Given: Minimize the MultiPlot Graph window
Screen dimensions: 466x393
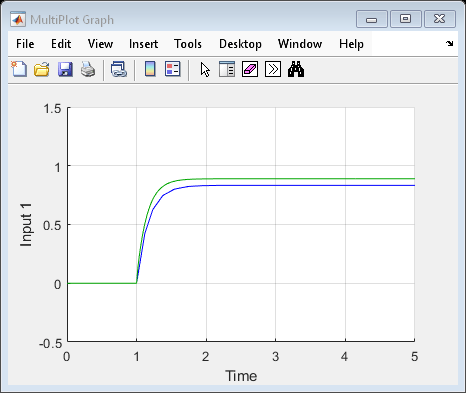Looking at the screenshot, I should pyautogui.click(x=372, y=19).
